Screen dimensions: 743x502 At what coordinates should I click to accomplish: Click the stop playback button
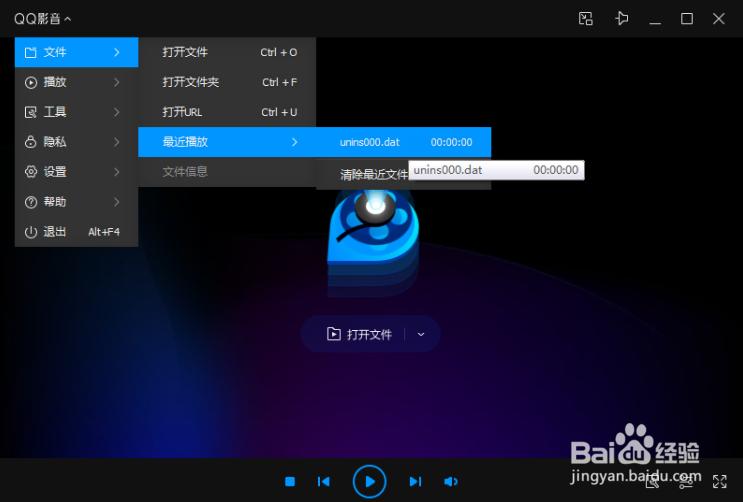[290, 482]
